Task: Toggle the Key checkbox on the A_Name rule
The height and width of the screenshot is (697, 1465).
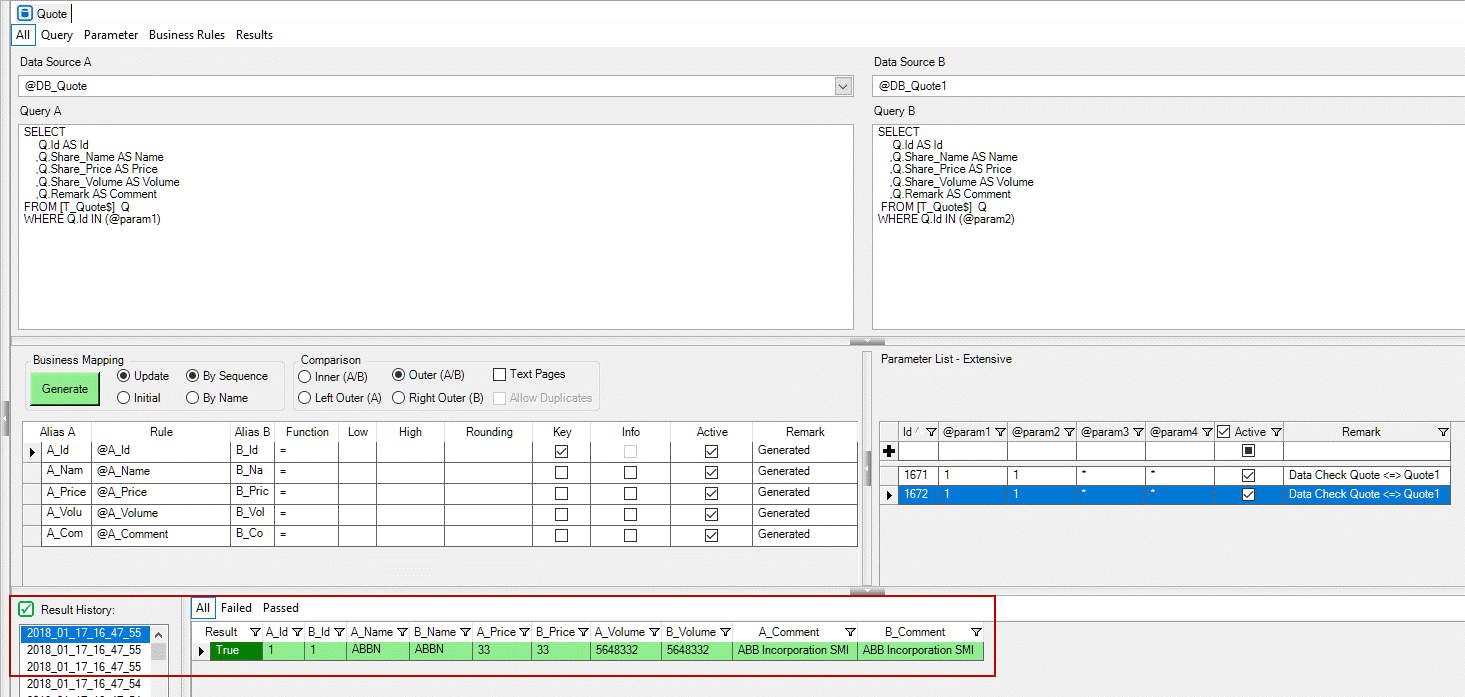Action: [x=561, y=471]
